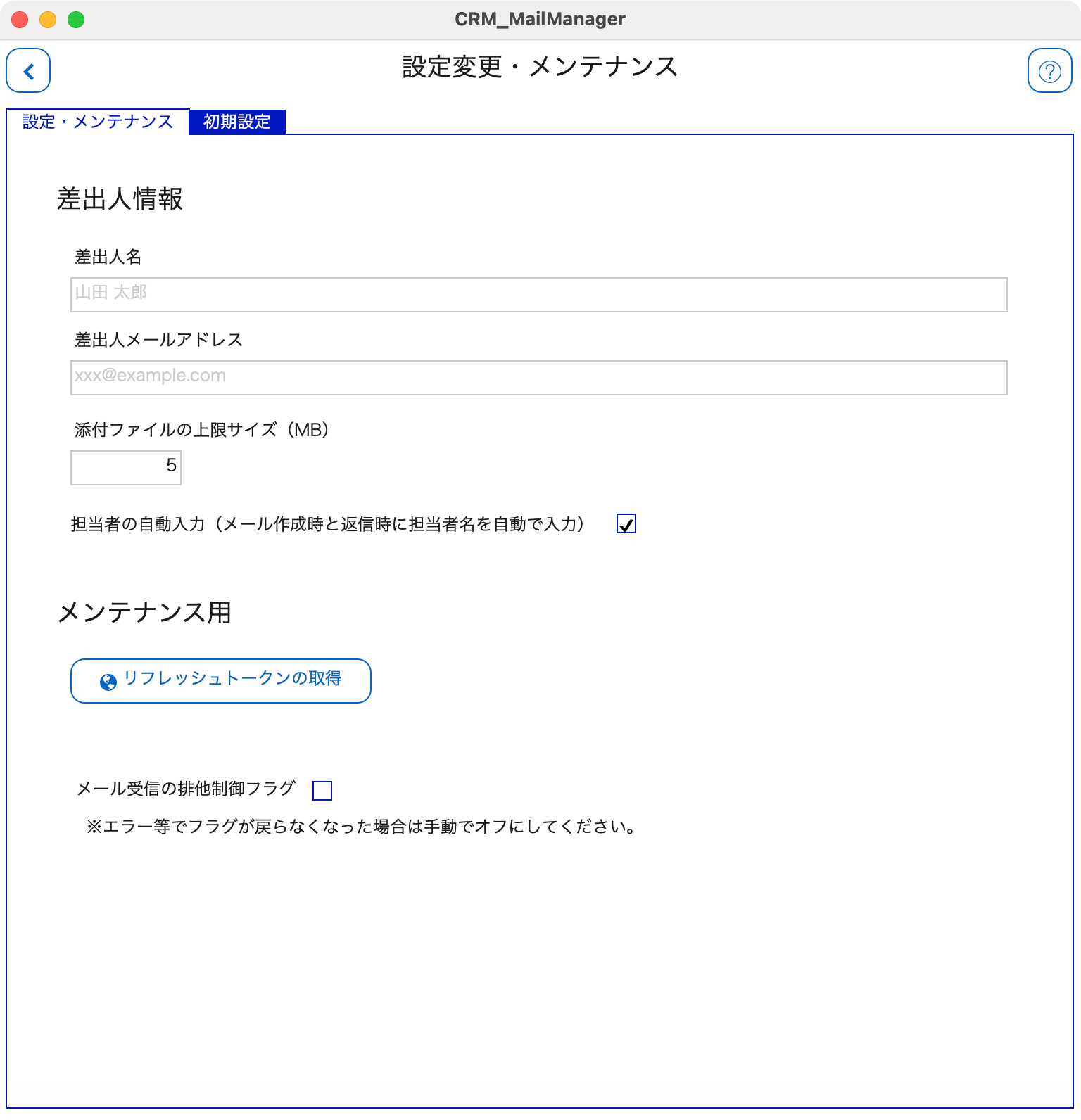
Task: Click the CRM_MailManager window title
Action: tap(540, 19)
